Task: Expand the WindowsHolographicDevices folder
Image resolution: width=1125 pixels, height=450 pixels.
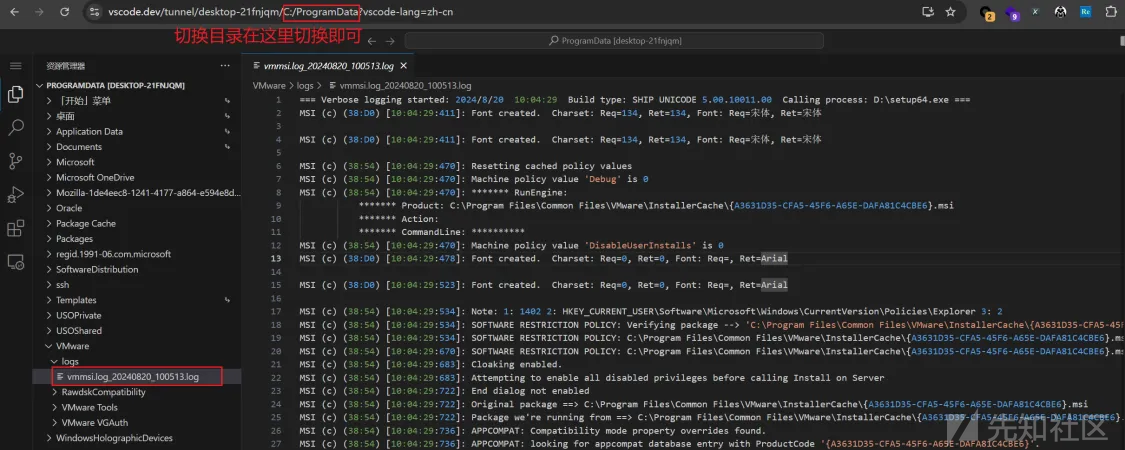Action: [139, 438]
